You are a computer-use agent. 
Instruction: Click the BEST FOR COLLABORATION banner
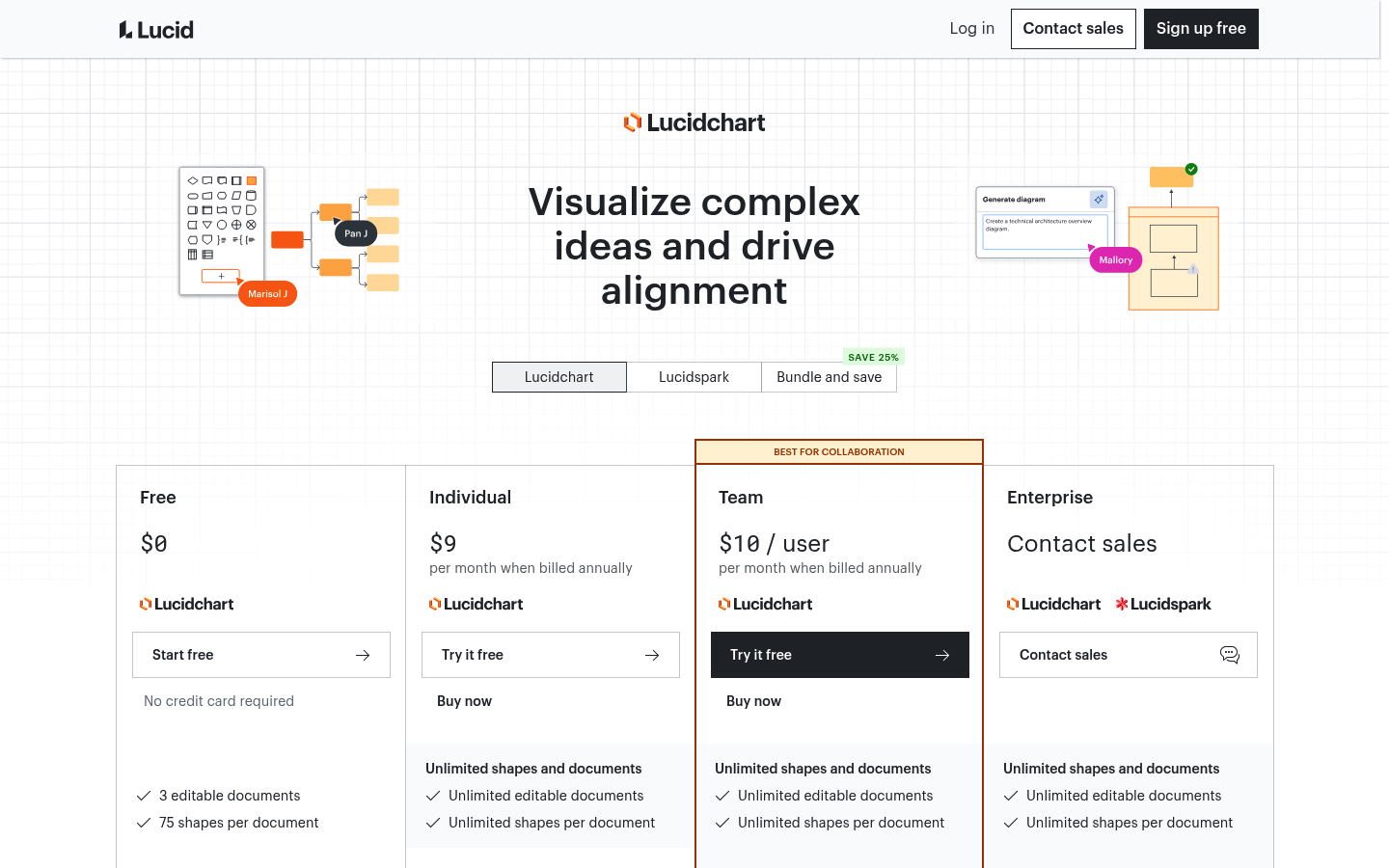coord(839,452)
